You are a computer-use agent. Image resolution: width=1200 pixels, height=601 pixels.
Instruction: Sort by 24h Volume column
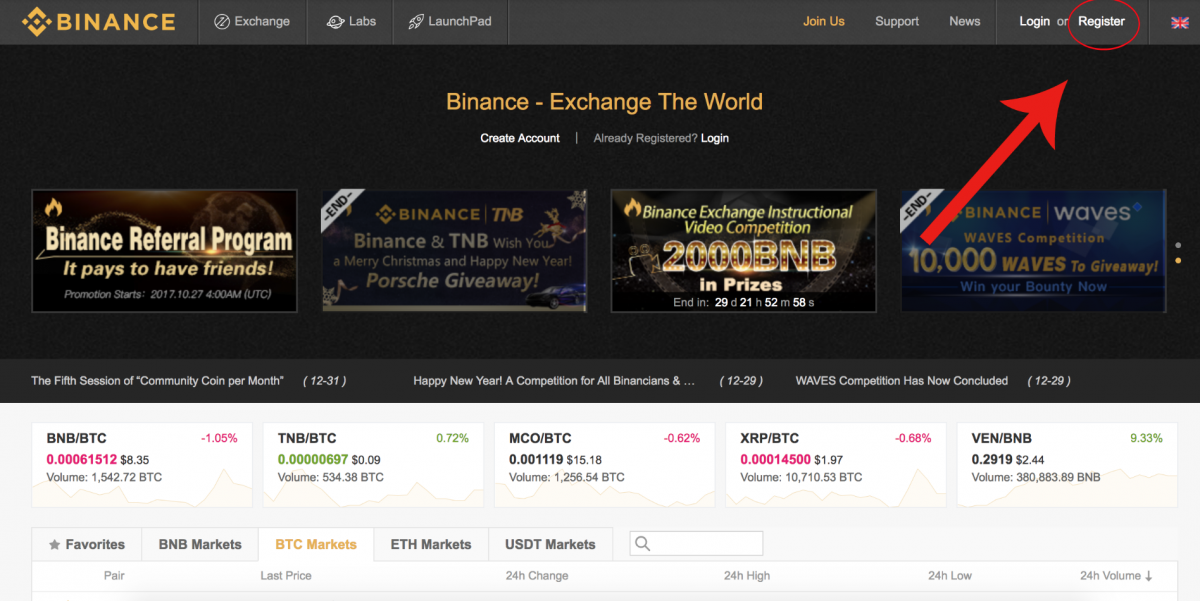point(1116,576)
